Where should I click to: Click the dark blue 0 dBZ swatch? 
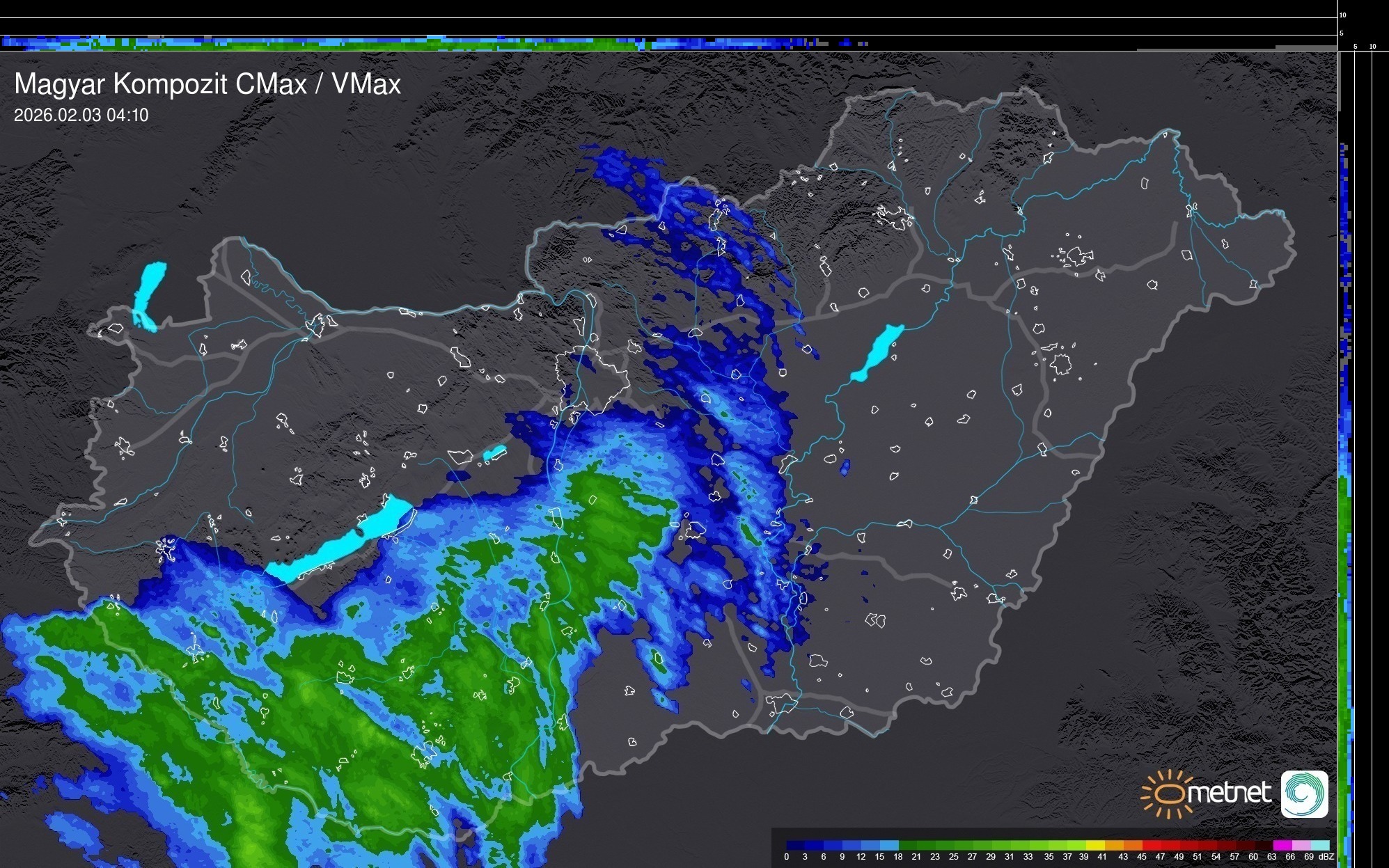click(796, 845)
